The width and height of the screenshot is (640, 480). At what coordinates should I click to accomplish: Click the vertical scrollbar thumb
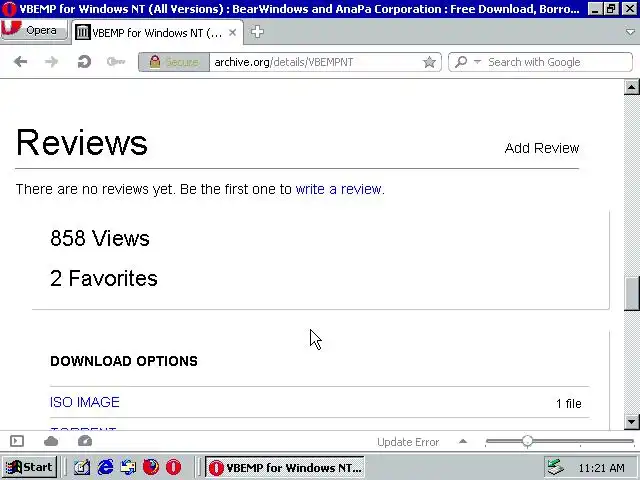coord(631,294)
